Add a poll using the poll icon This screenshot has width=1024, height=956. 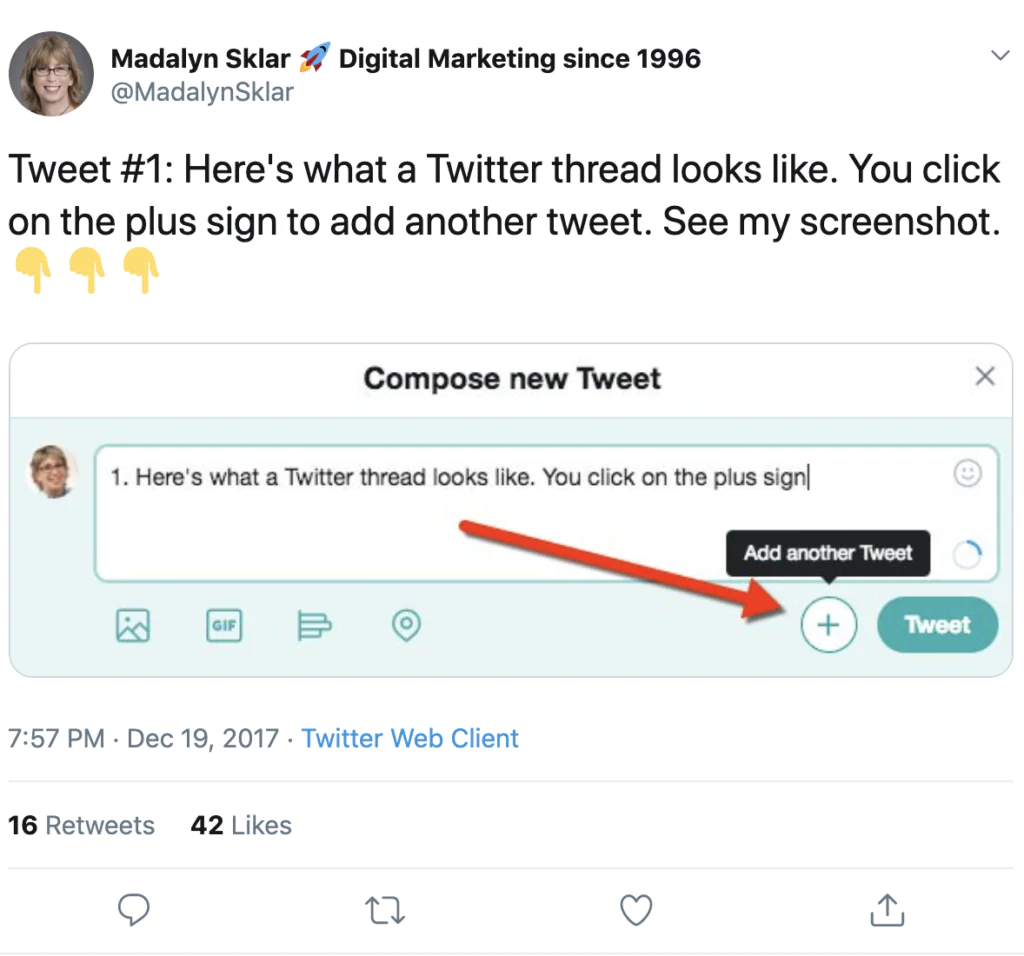(315, 626)
